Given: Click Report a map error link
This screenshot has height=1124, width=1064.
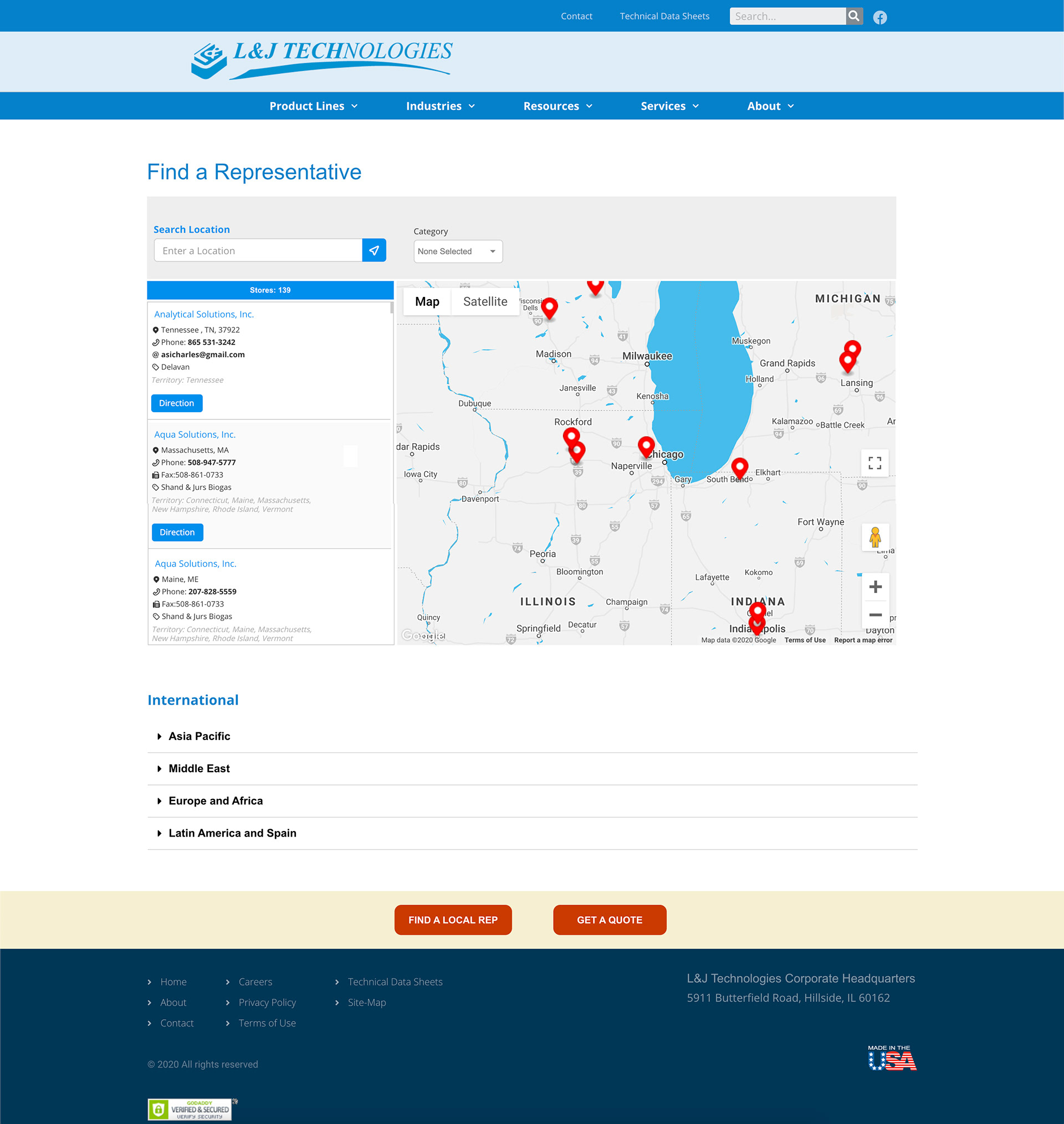Looking at the screenshot, I should point(863,640).
